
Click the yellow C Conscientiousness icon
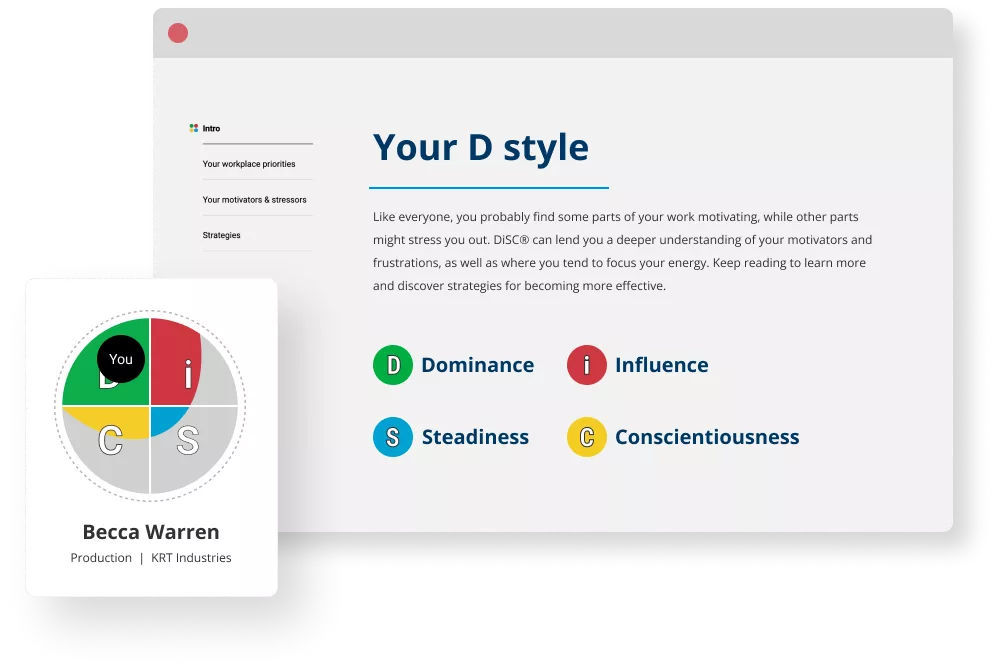click(x=586, y=437)
